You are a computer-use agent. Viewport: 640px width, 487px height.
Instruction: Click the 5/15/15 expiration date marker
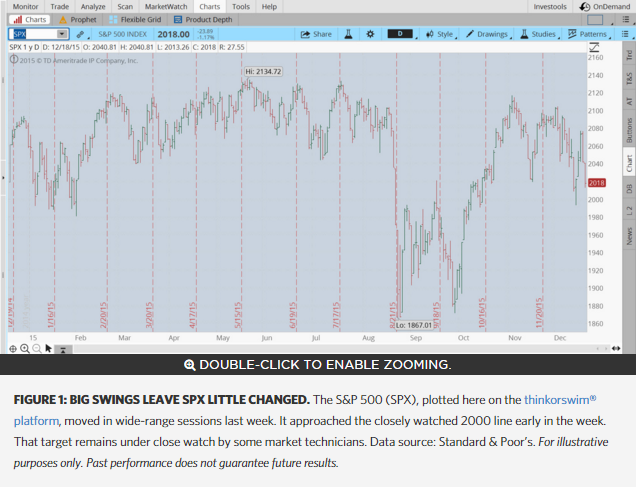238,315
